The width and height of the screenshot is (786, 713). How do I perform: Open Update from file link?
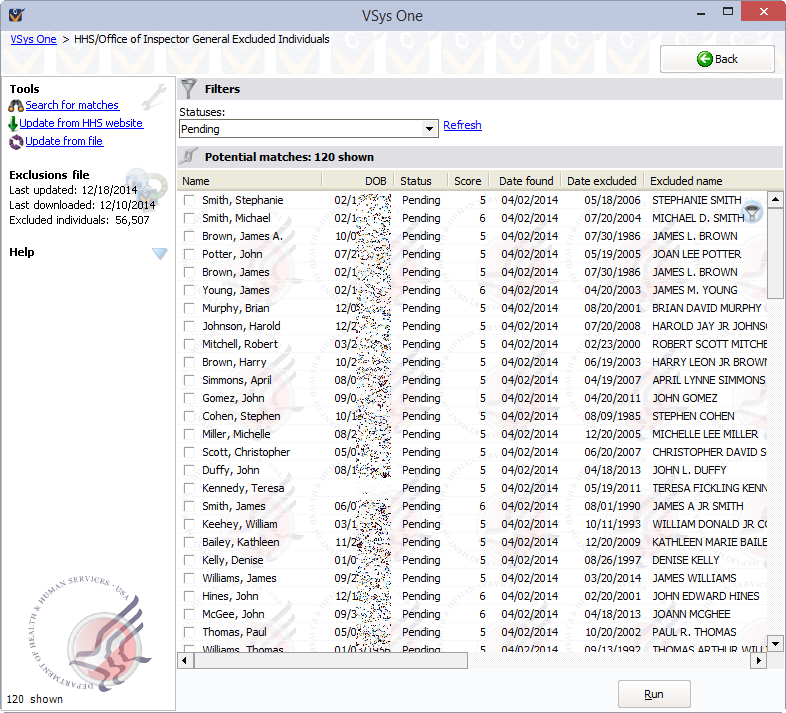tap(64, 141)
